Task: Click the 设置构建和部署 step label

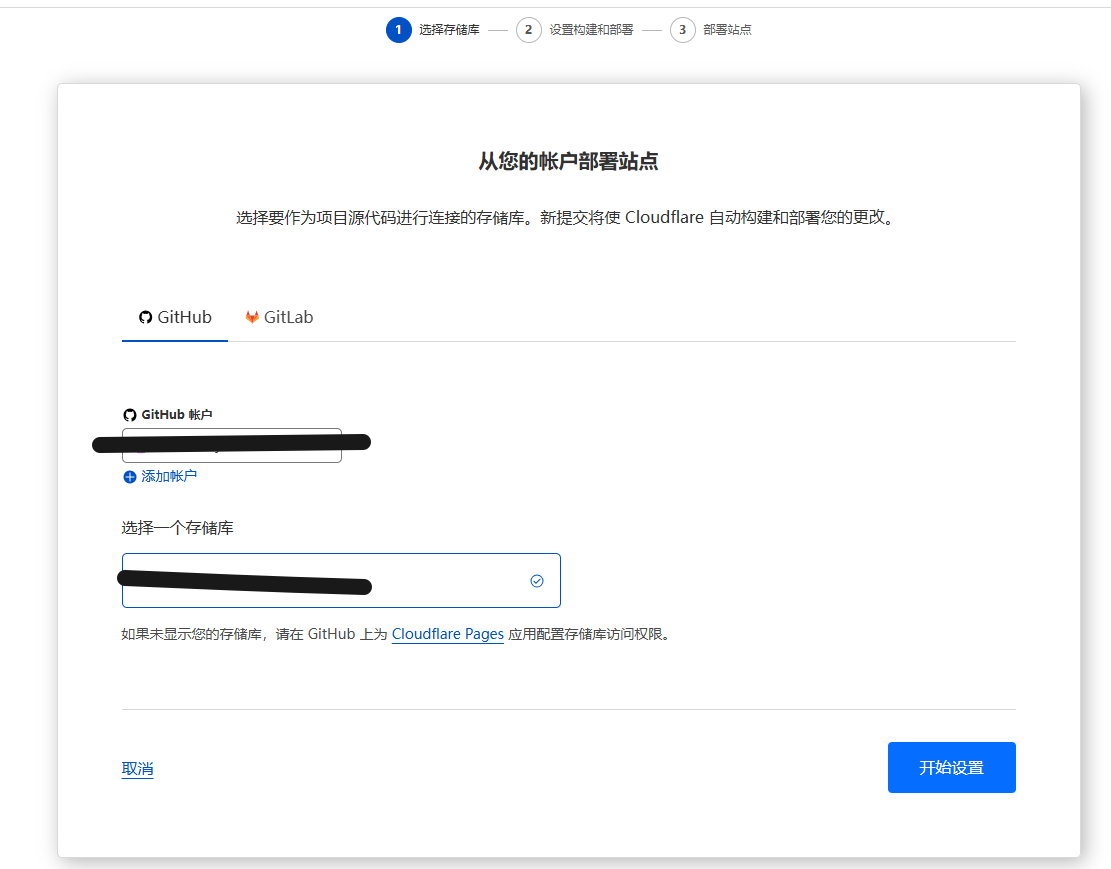Action: pyautogui.click(x=591, y=30)
